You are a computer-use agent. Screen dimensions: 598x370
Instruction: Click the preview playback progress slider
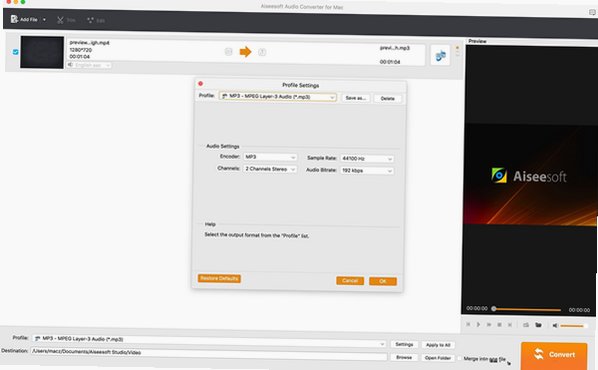pos(527,309)
